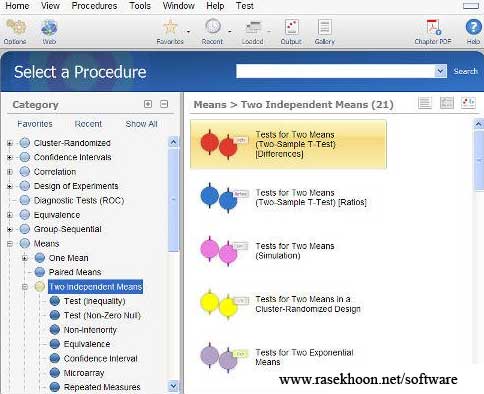Switch to list view icon
Screen dimensions: 484x394
click(425, 103)
